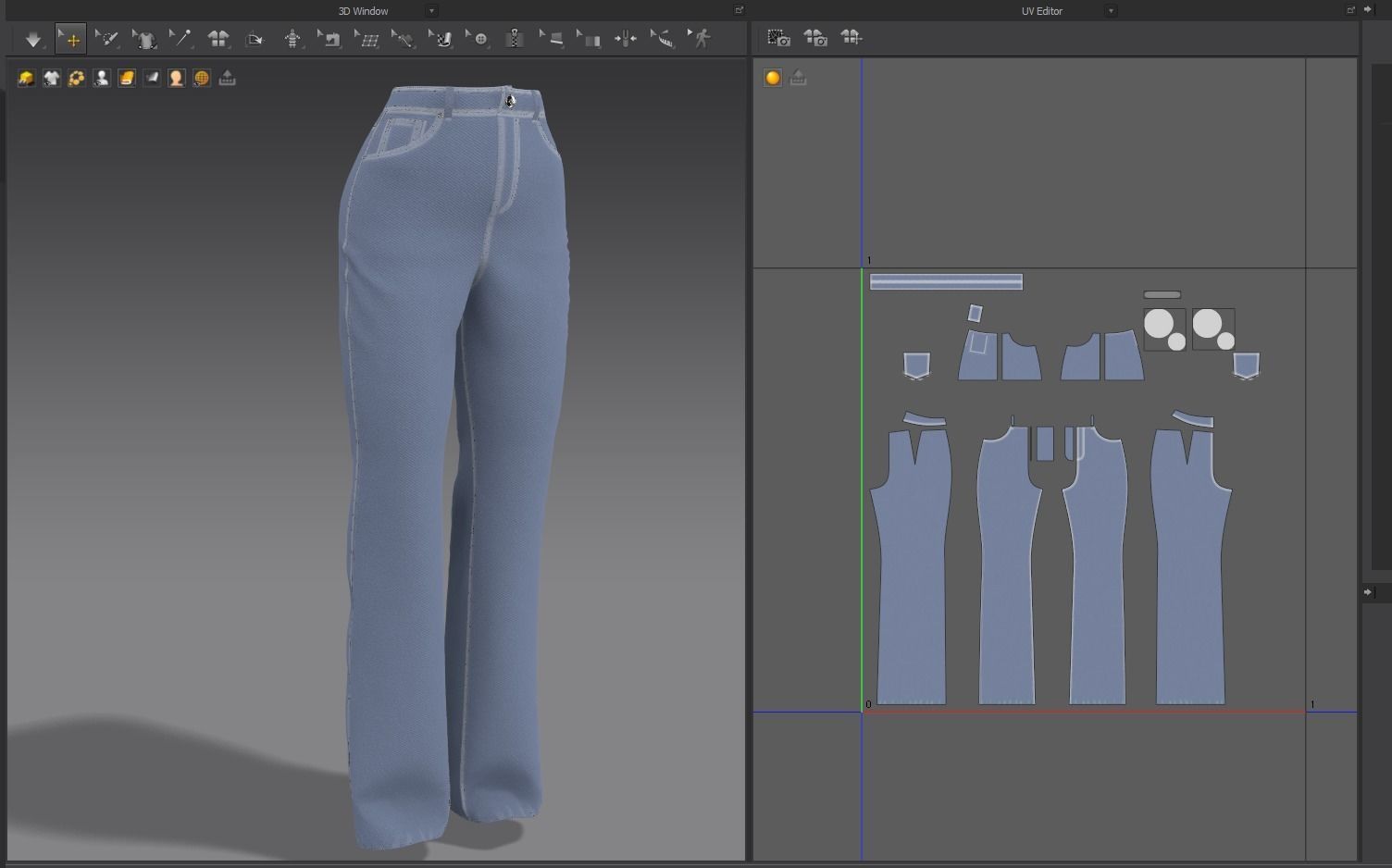Screen dimensions: 1392x868
Task: Select the texture transform checker tool
Action: pyautogui.click(x=441, y=39)
